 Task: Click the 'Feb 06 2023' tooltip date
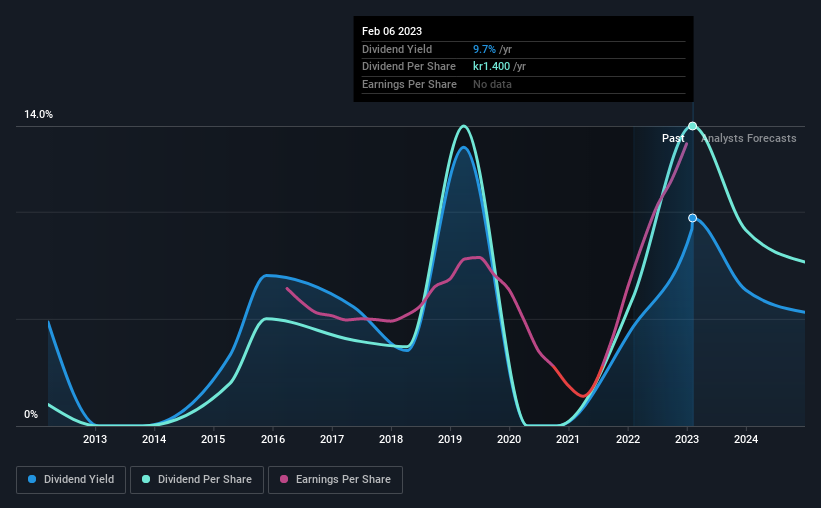392,31
